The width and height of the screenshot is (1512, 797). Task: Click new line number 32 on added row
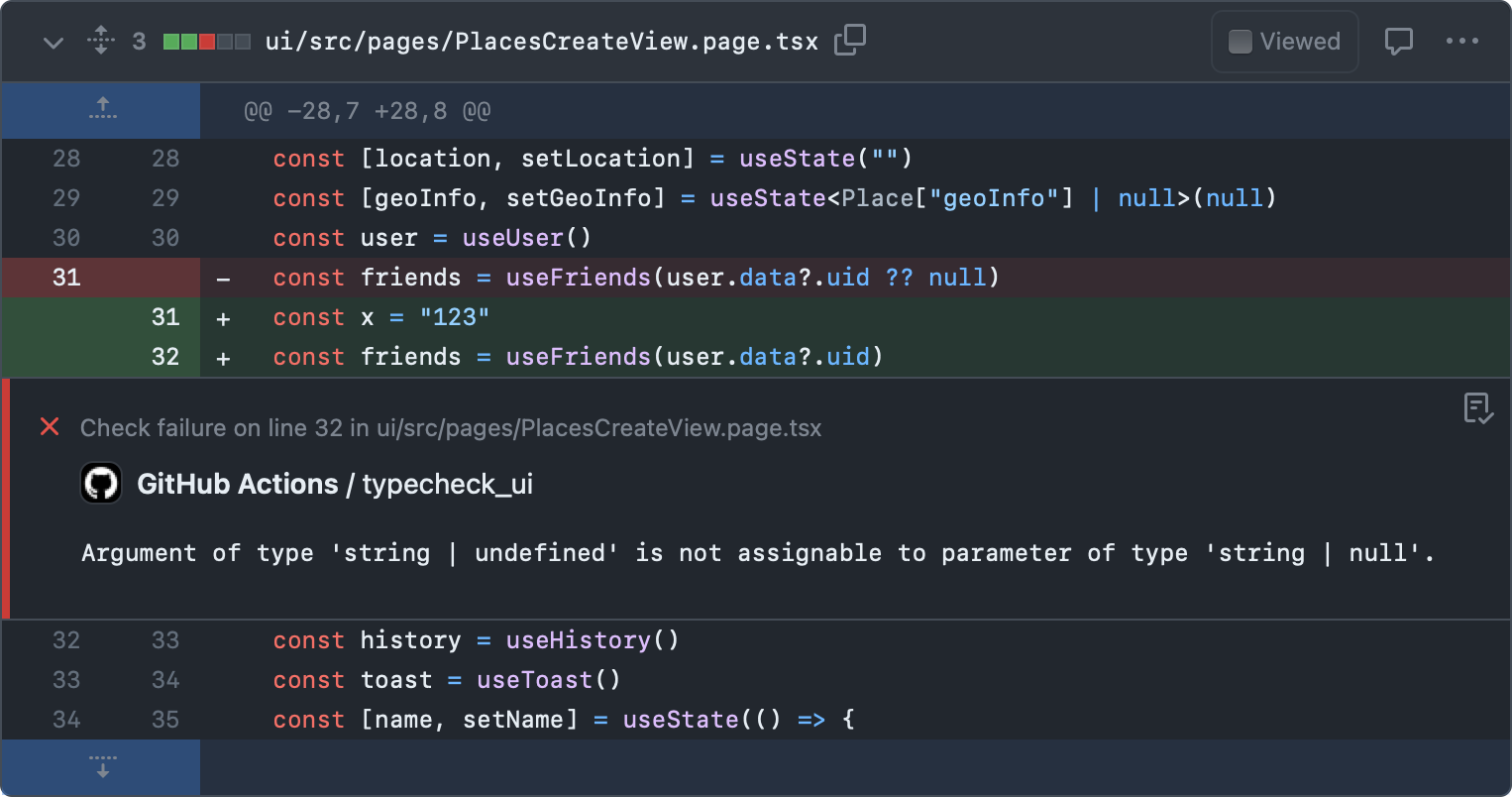tap(165, 357)
